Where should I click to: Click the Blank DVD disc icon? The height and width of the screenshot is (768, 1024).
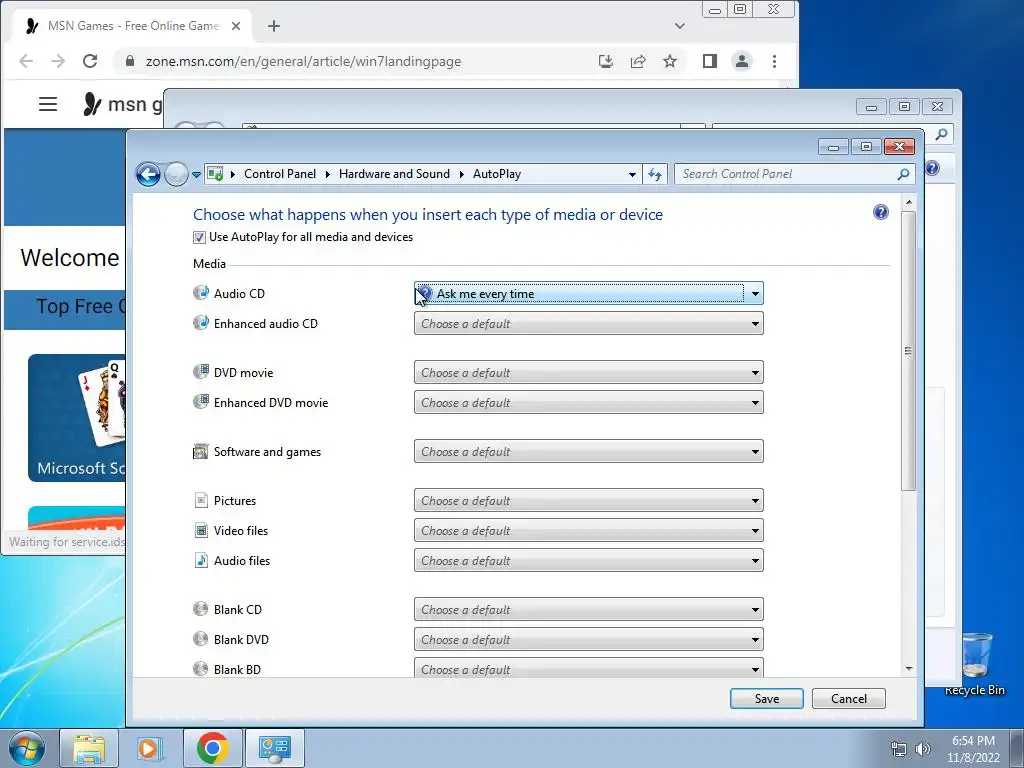pos(200,639)
